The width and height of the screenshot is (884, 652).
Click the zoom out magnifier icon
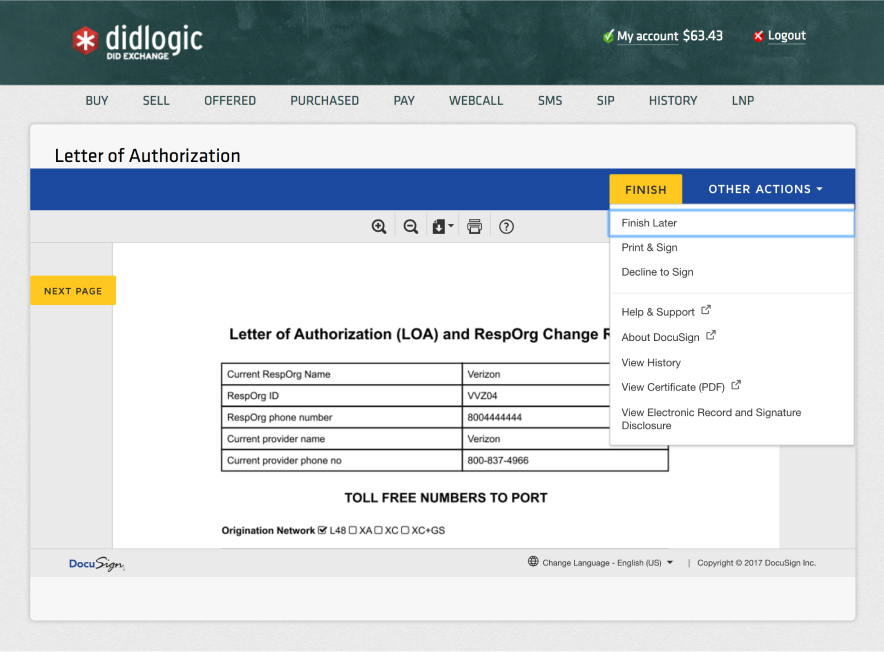click(410, 227)
